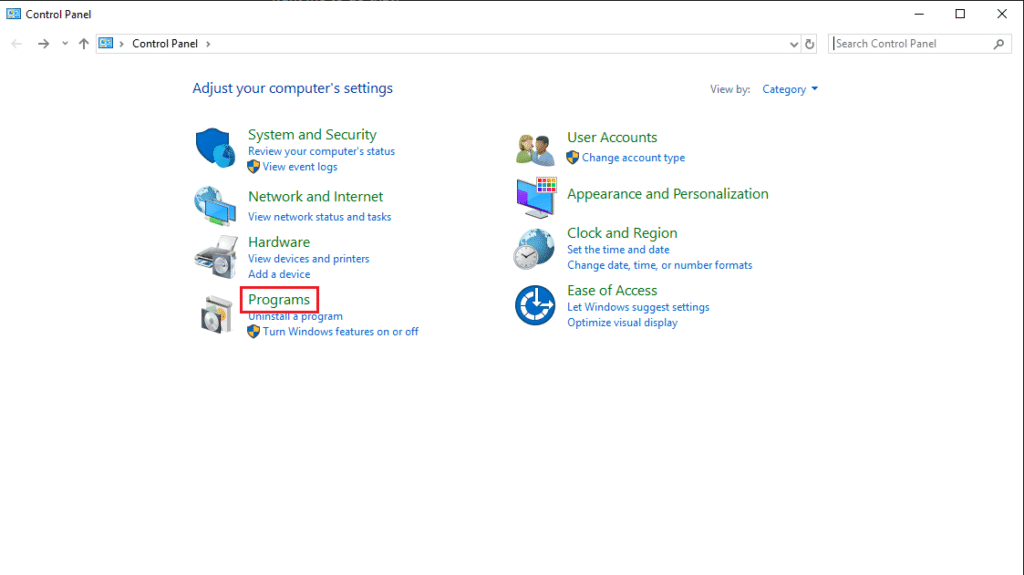The height and width of the screenshot is (575, 1024).
Task: Open the User Accounts people icon
Action: tap(535, 150)
